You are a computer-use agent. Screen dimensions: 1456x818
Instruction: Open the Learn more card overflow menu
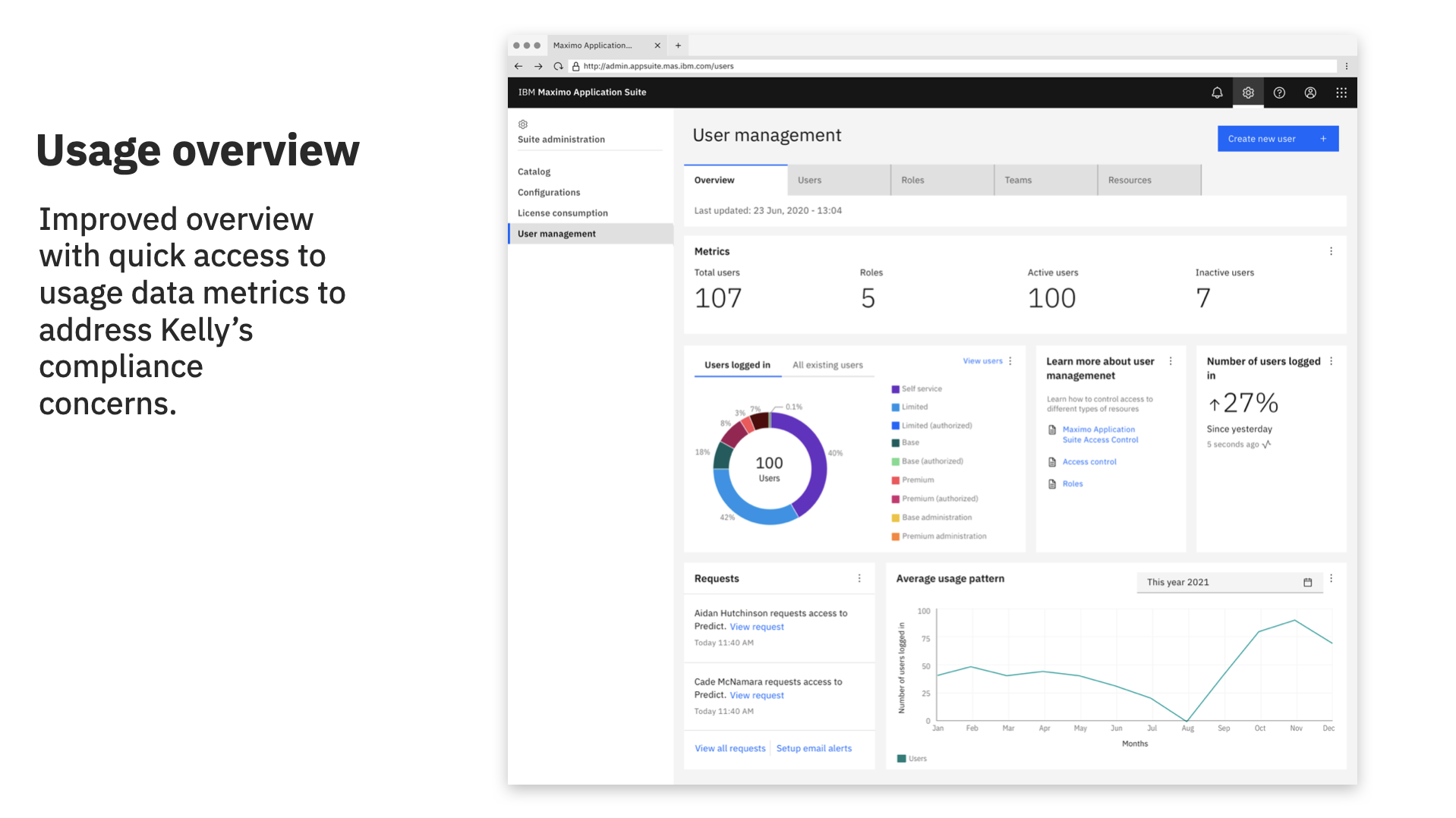[x=1171, y=361]
